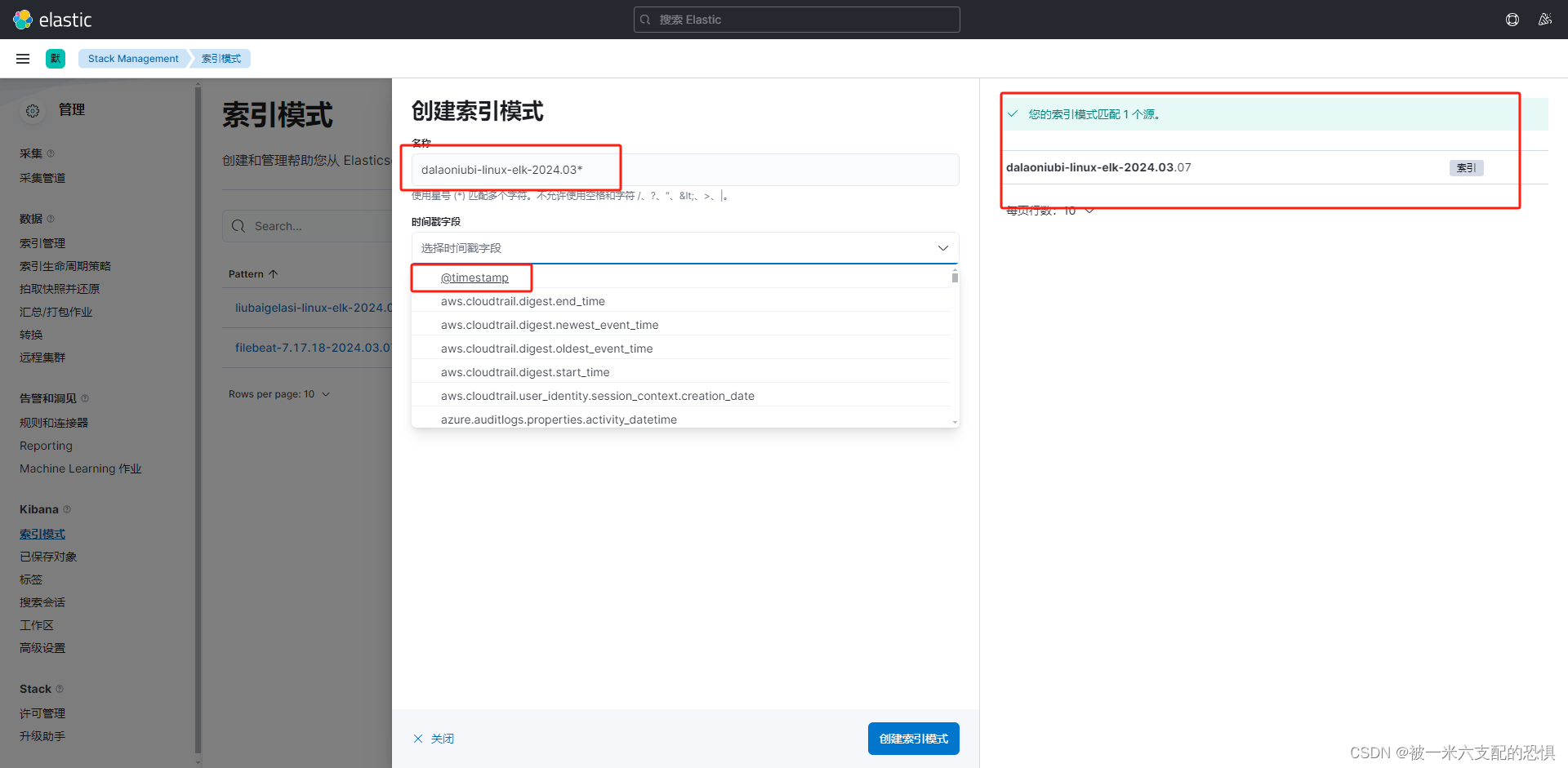Screen dimensions: 1568x768
Task: Open 规则和连接器 in sidebar
Action: click(54, 423)
